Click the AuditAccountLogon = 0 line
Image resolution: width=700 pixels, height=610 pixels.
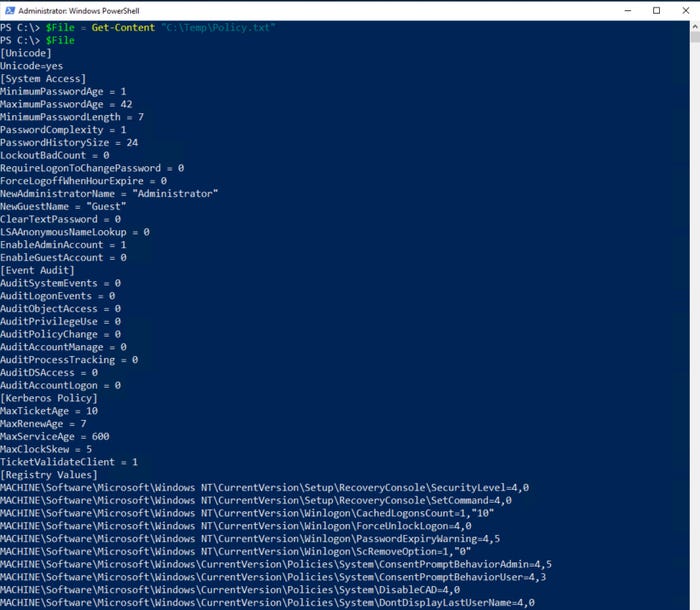(x=60, y=385)
